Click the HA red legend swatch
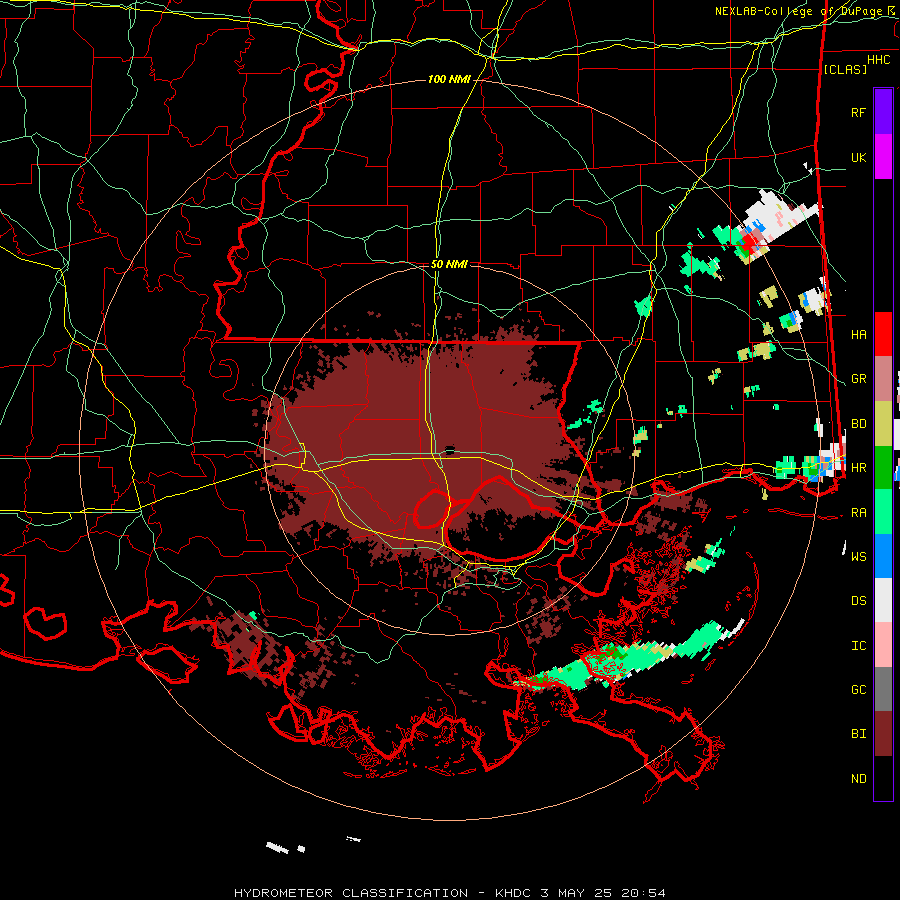Viewport: 900px width, 900px height. 883,334
